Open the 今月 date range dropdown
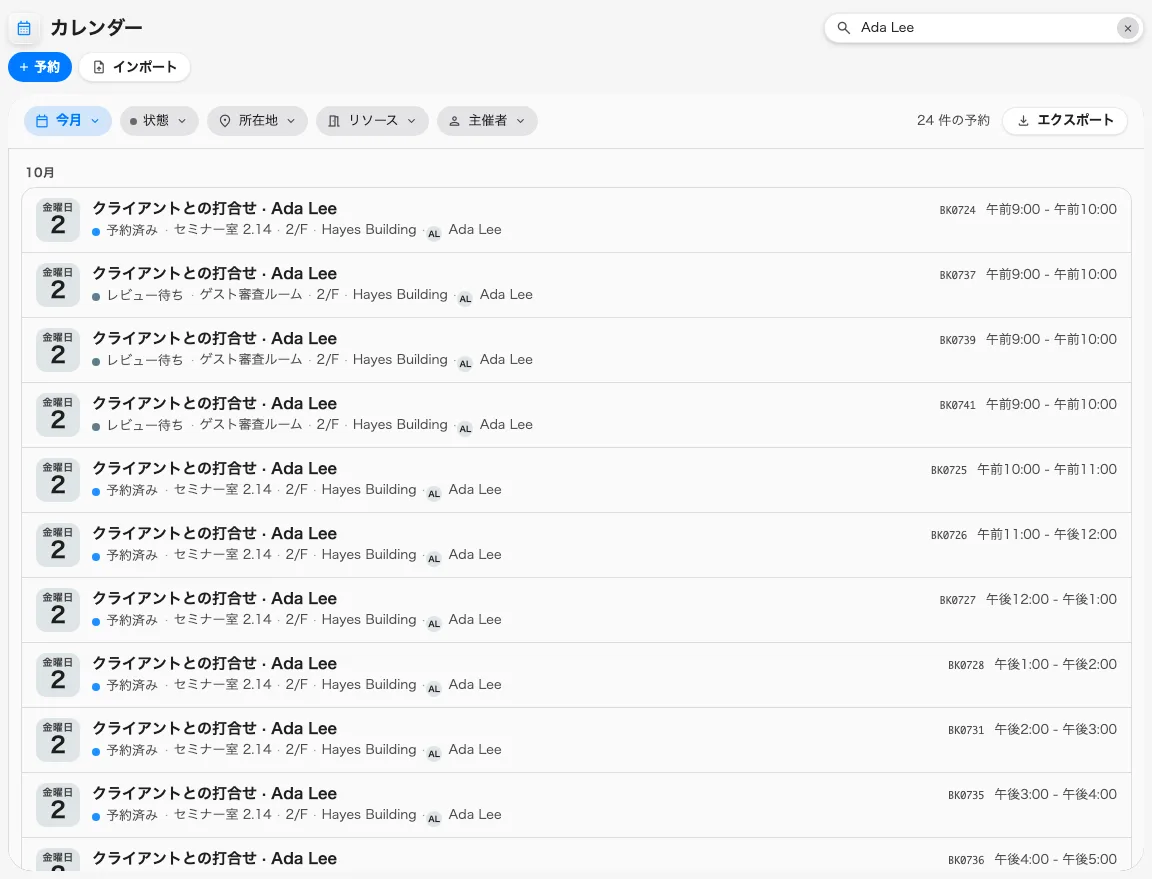Screen dimensions: 1152x879 tap(68, 121)
